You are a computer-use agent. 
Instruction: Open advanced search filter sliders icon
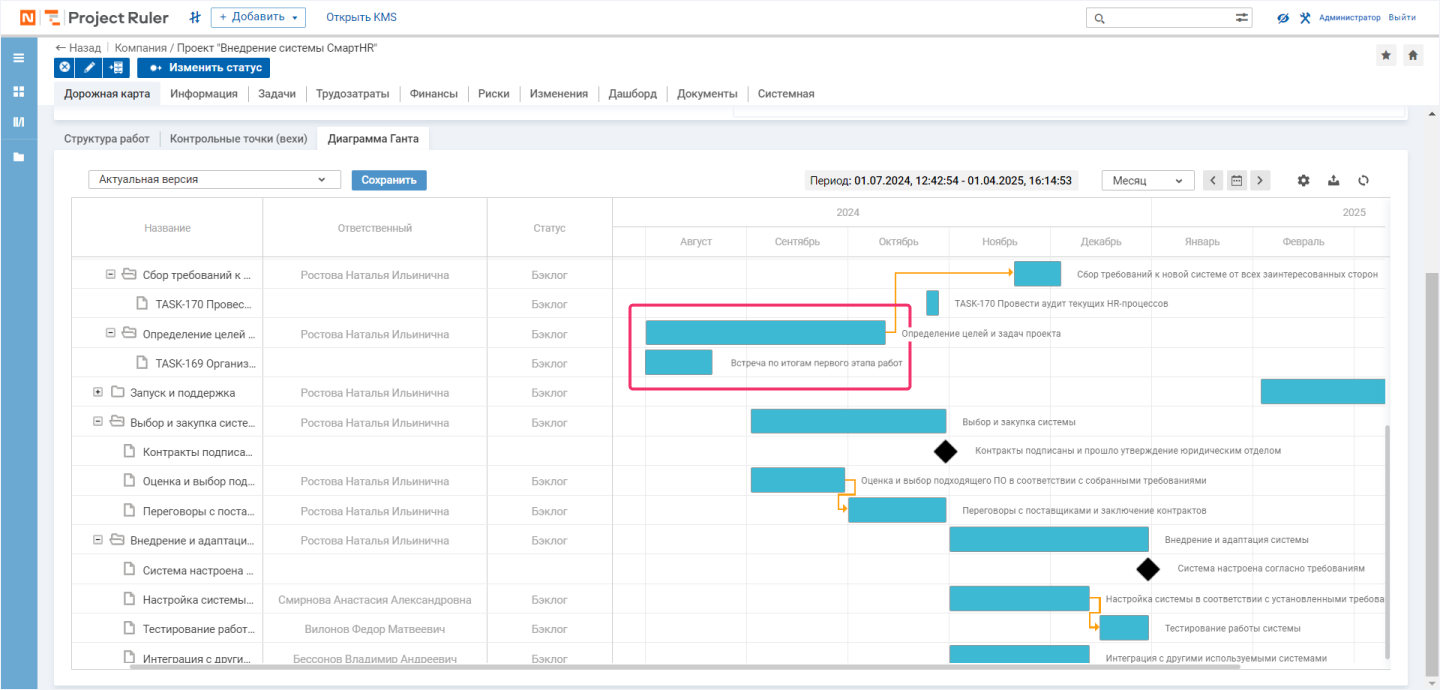[x=1242, y=18]
